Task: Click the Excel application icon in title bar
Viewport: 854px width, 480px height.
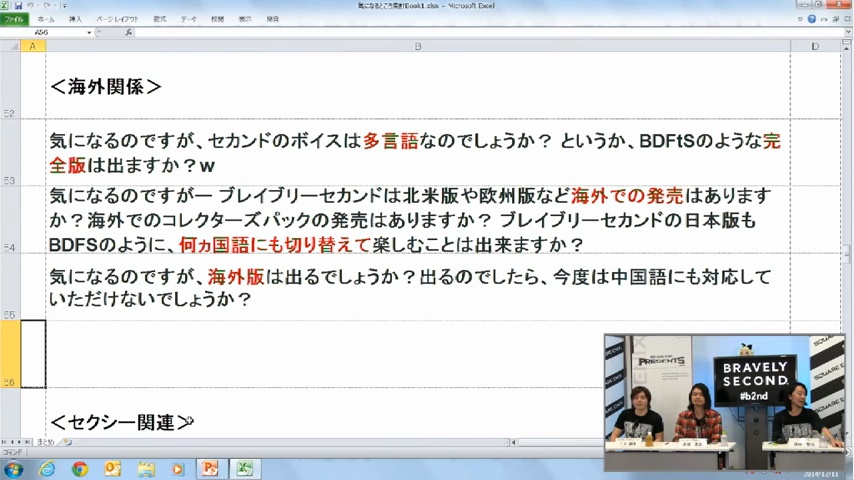Action: point(5,5)
